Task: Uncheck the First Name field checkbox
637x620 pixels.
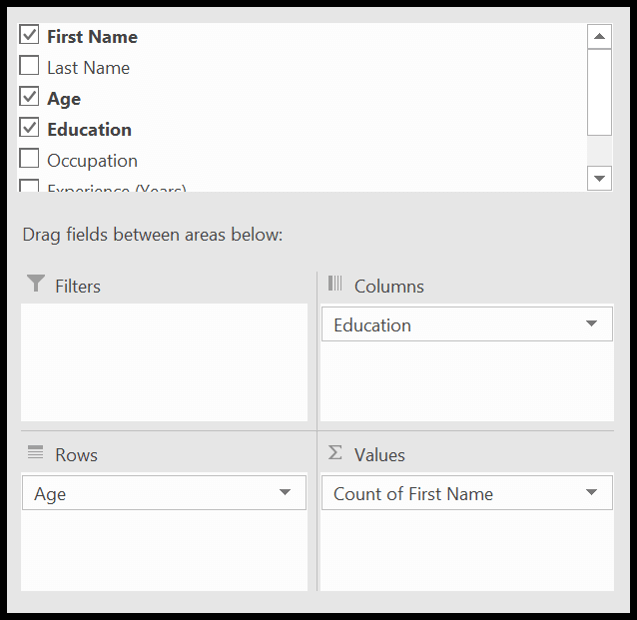Action: coord(29,35)
